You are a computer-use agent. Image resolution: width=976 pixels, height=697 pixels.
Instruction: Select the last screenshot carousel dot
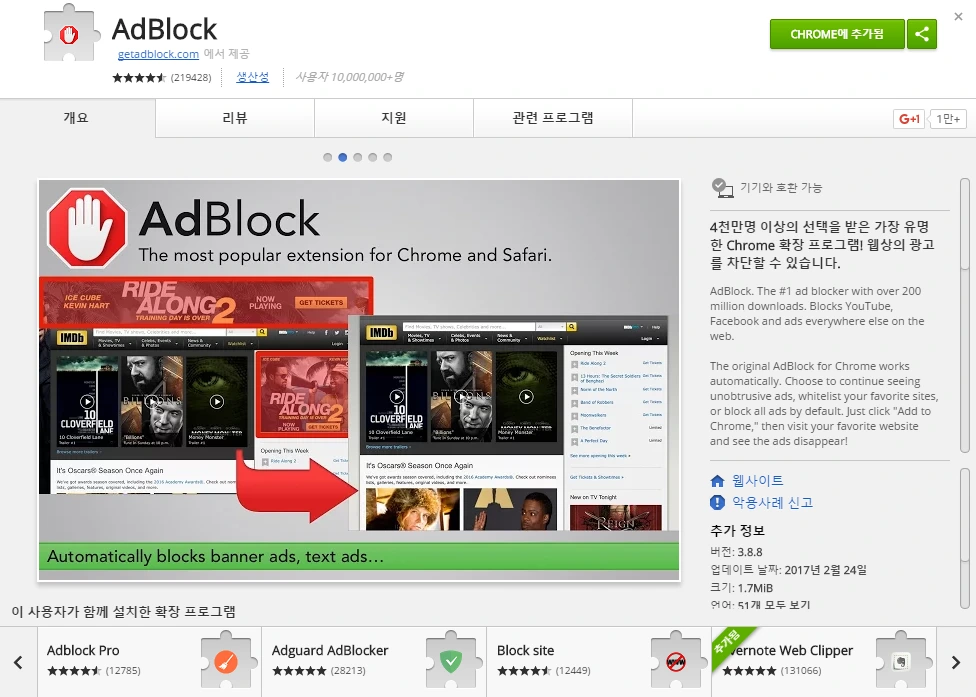(387, 157)
